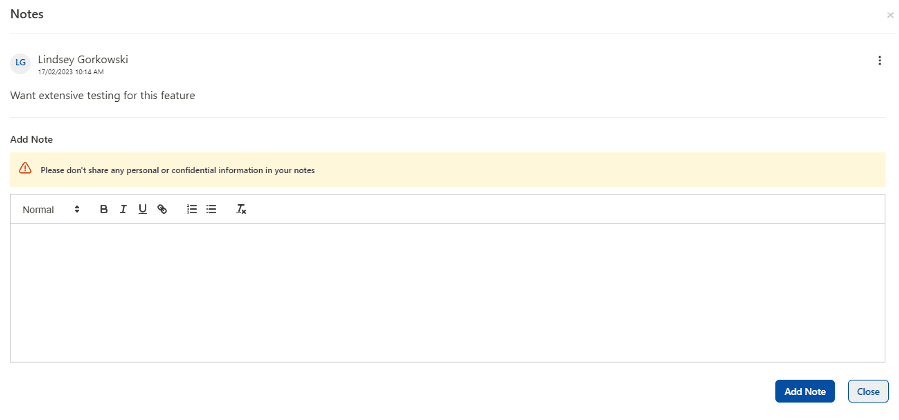Viewport: 899px width, 420px height.
Task: Click the author name Lindsey Gorkowski
Action: coord(83,59)
